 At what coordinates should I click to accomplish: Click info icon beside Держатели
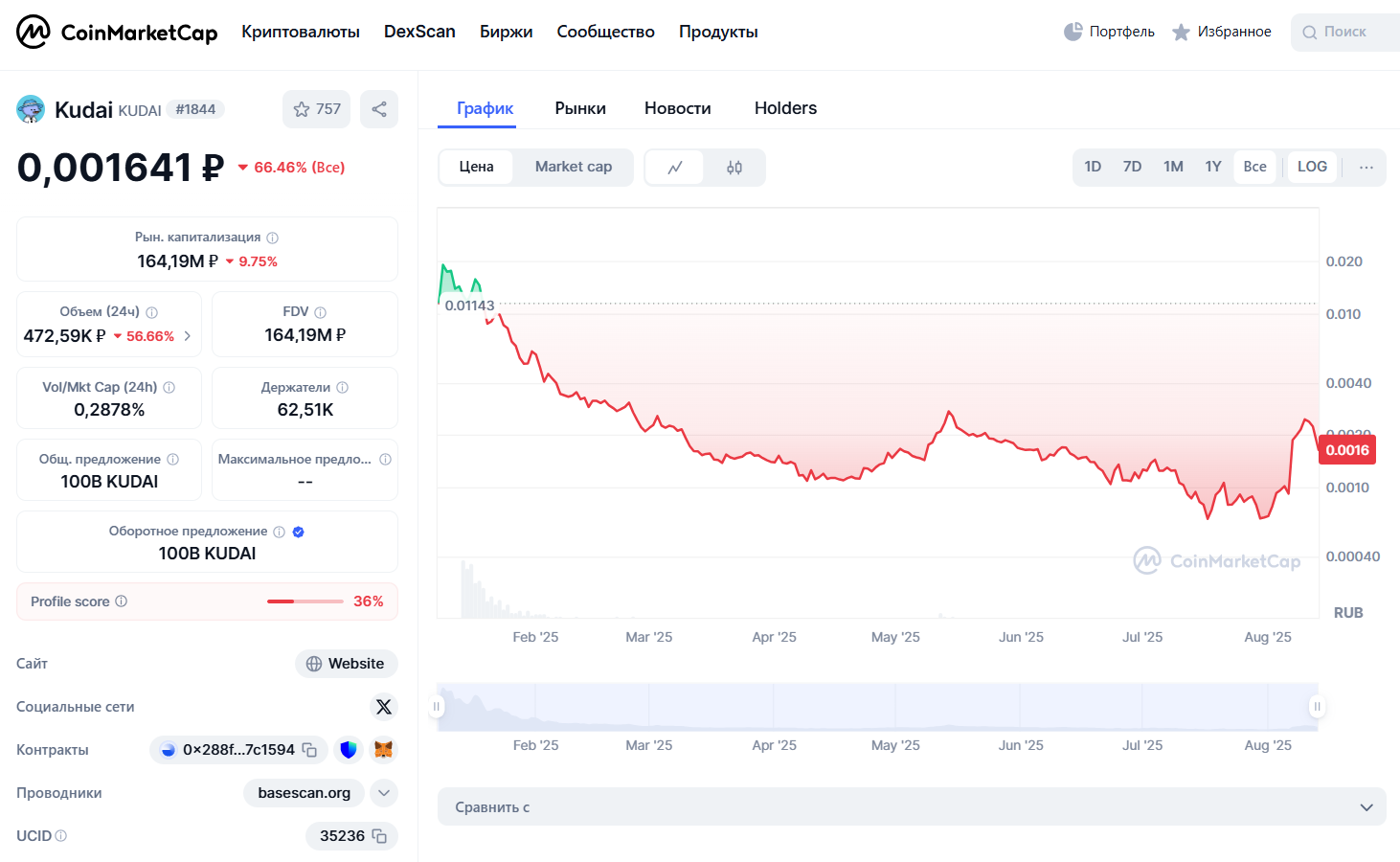point(343,388)
